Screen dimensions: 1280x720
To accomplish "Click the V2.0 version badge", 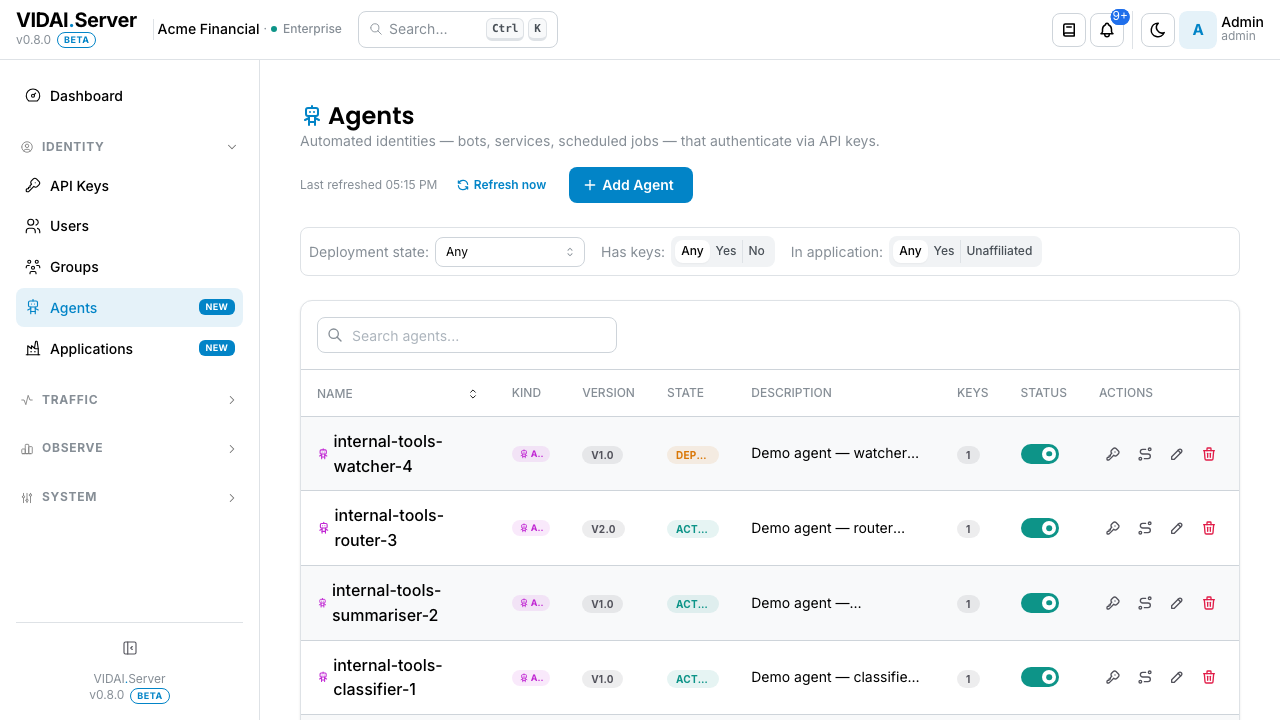I will click(603, 529).
